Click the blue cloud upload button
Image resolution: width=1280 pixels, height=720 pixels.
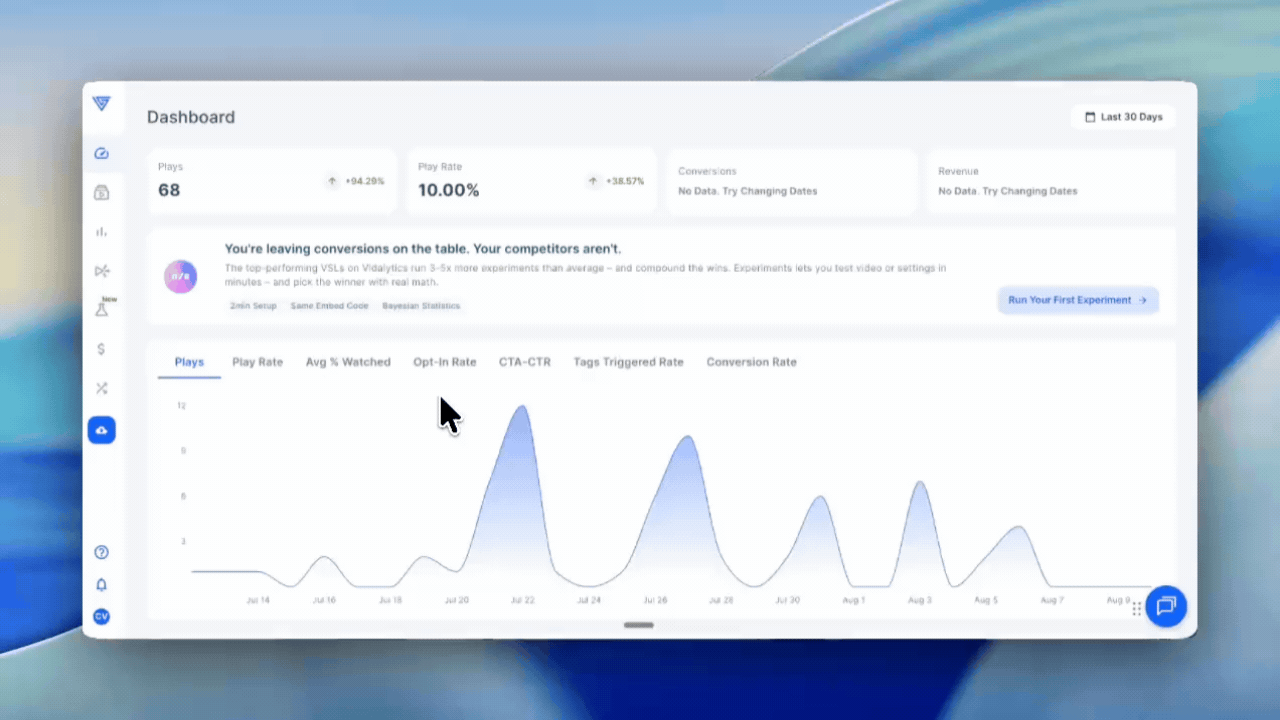pos(101,430)
